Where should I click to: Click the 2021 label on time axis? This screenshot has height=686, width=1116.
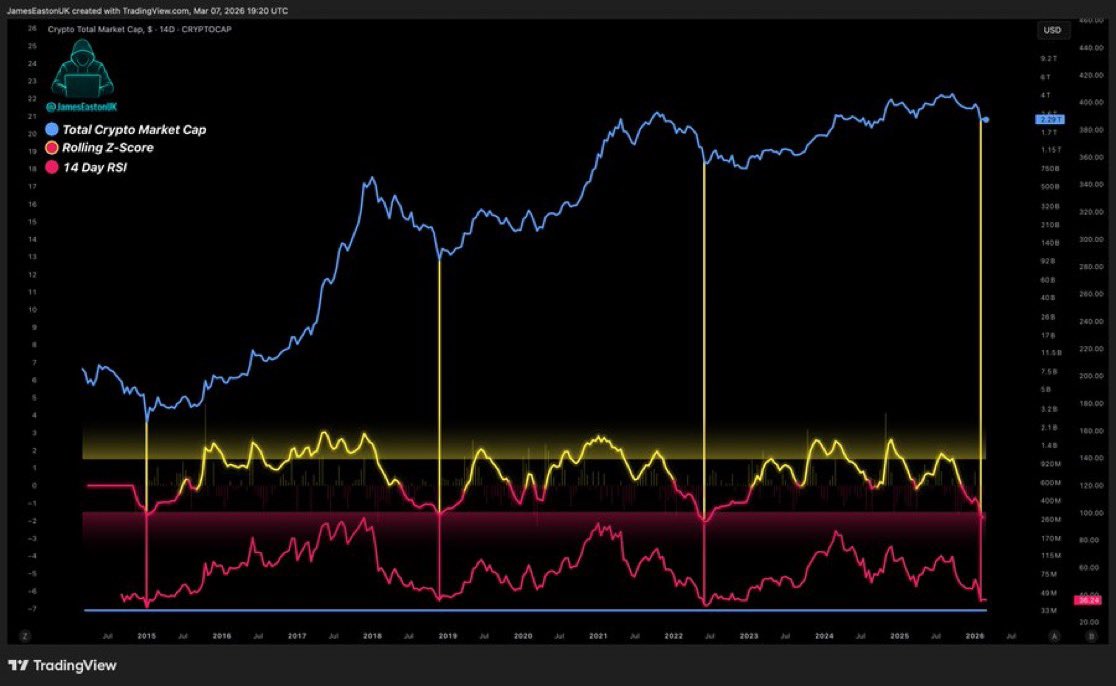[x=598, y=636]
